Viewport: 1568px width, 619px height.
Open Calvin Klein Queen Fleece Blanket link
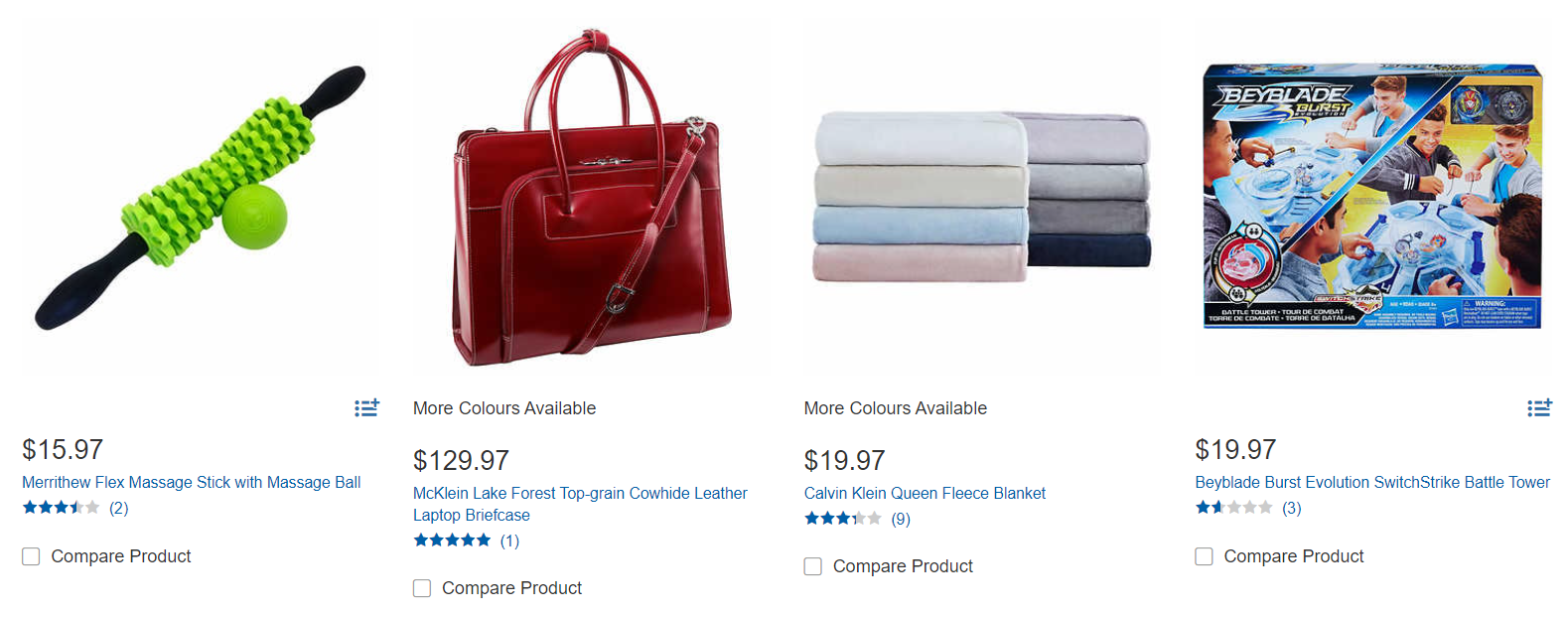[925, 493]
